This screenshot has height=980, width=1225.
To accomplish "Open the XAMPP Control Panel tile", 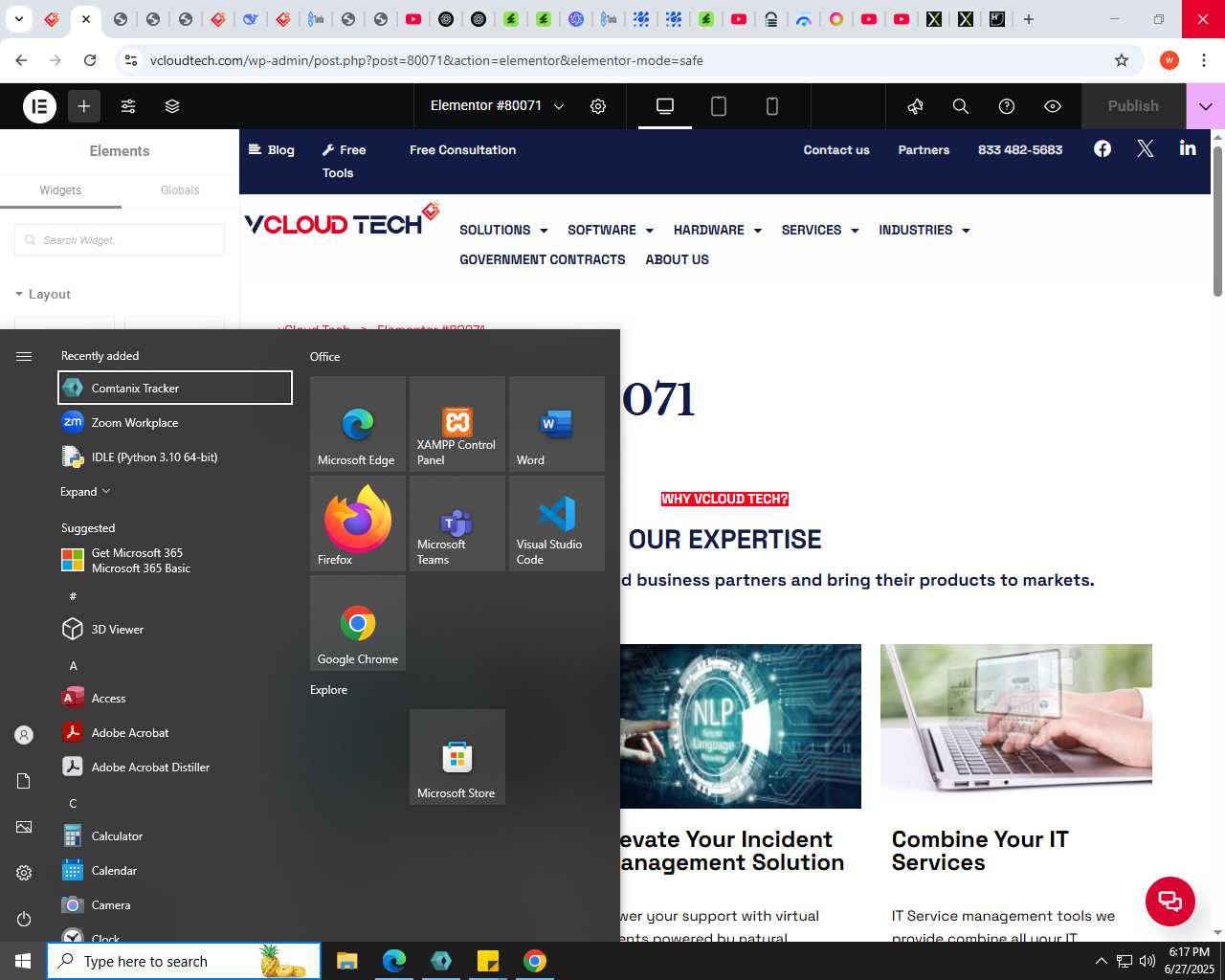I will click(457, 424).
